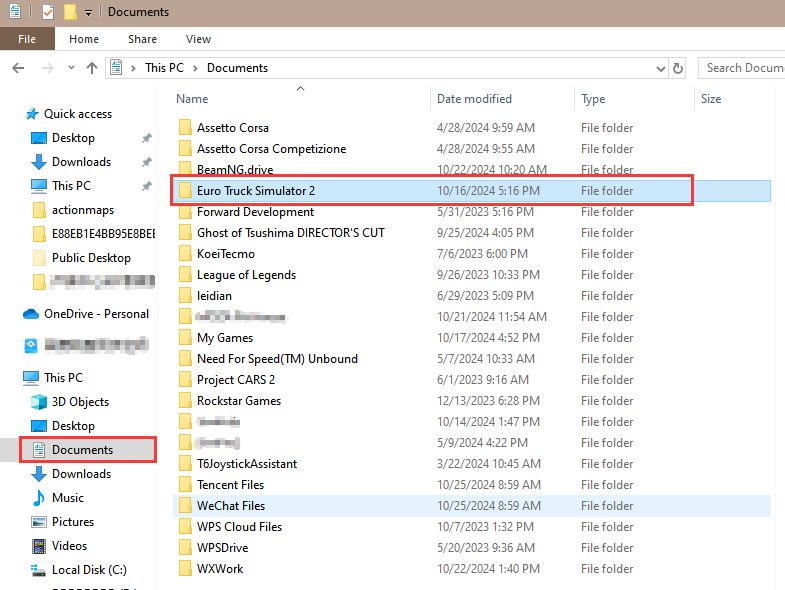Sort by the Size column header
Screen dimensions: 785x590
(x=711, y=99)
